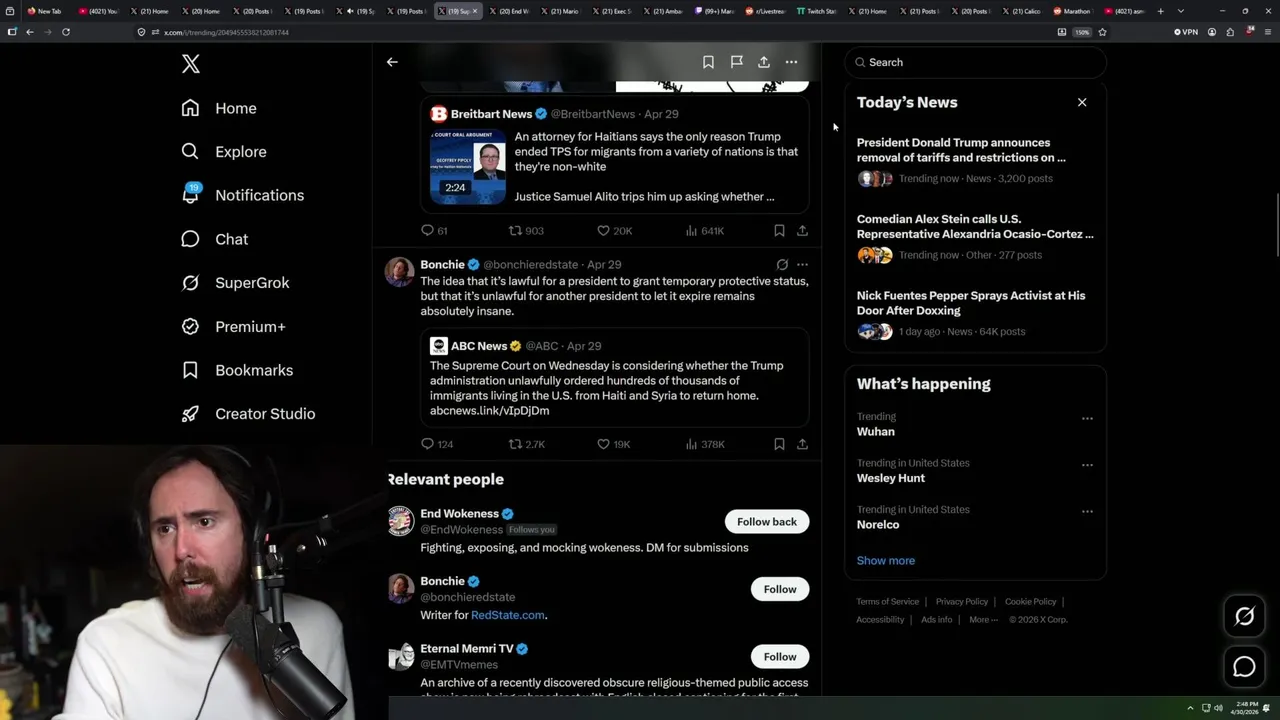Bookmark page with browser star icon
This screenshot has height=720, width=1280.
tap(1102, 32)
